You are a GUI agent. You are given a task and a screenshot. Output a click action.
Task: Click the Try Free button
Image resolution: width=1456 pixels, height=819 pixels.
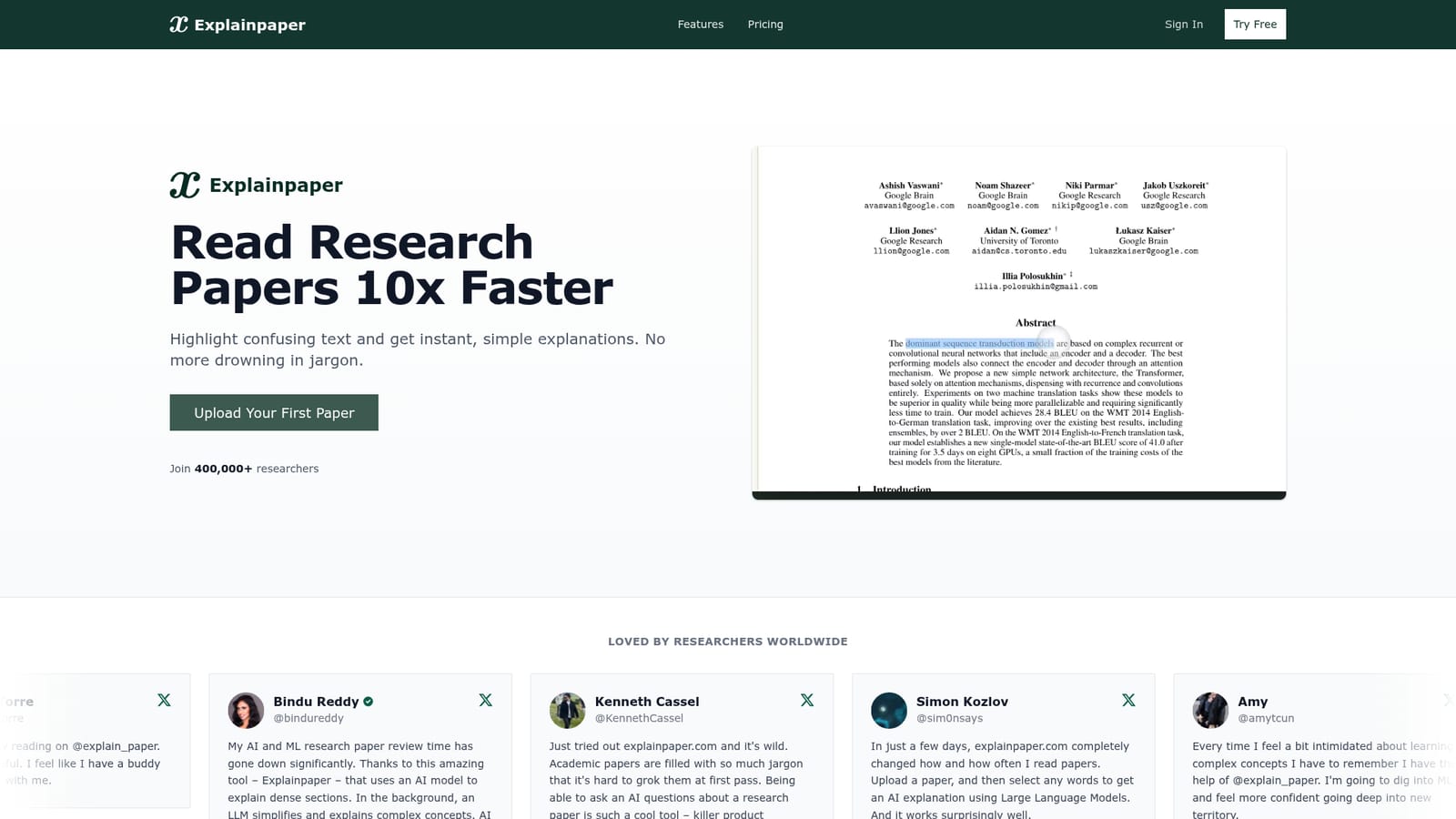tap(1255, 25)
